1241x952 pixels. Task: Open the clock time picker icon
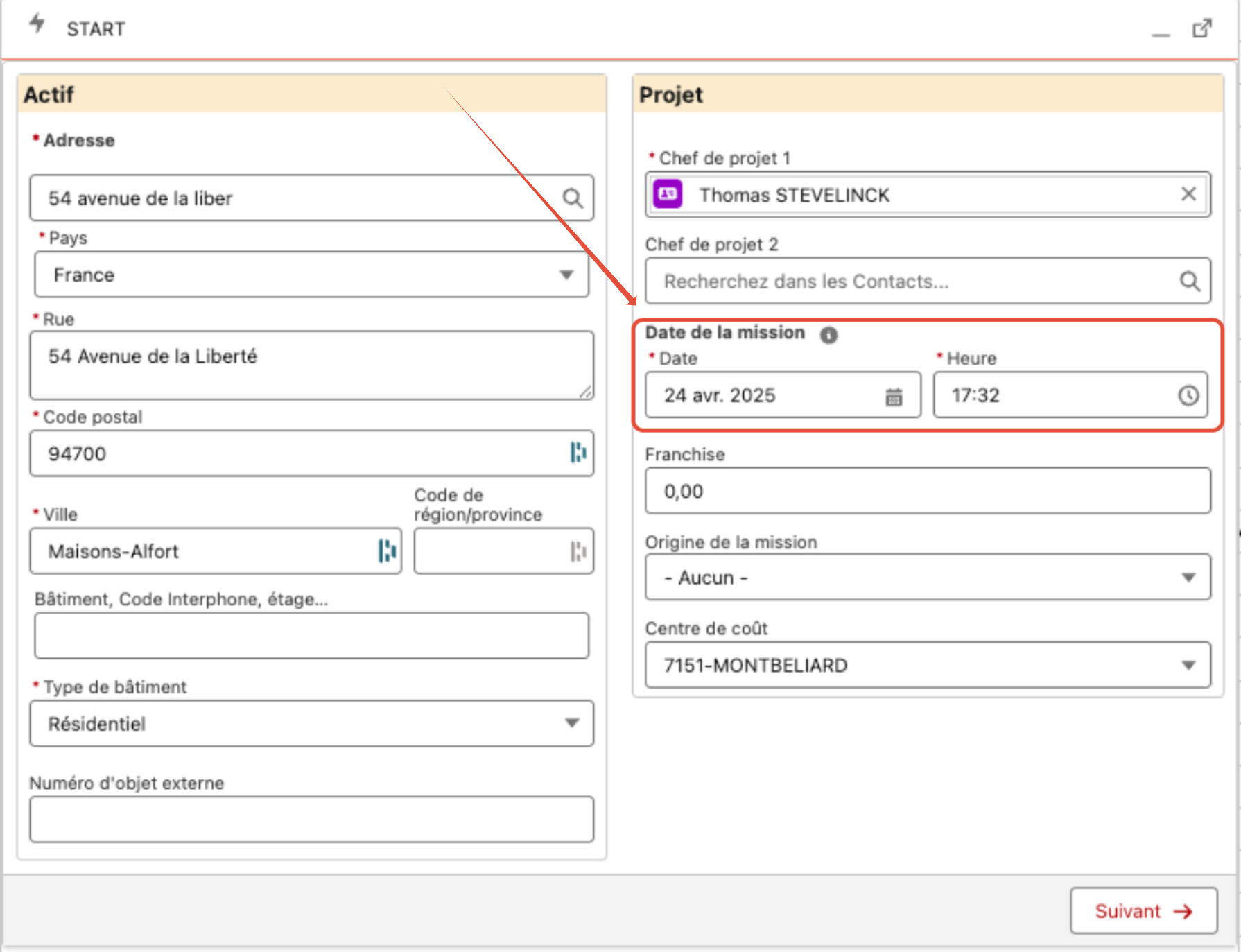(1188, 395)
